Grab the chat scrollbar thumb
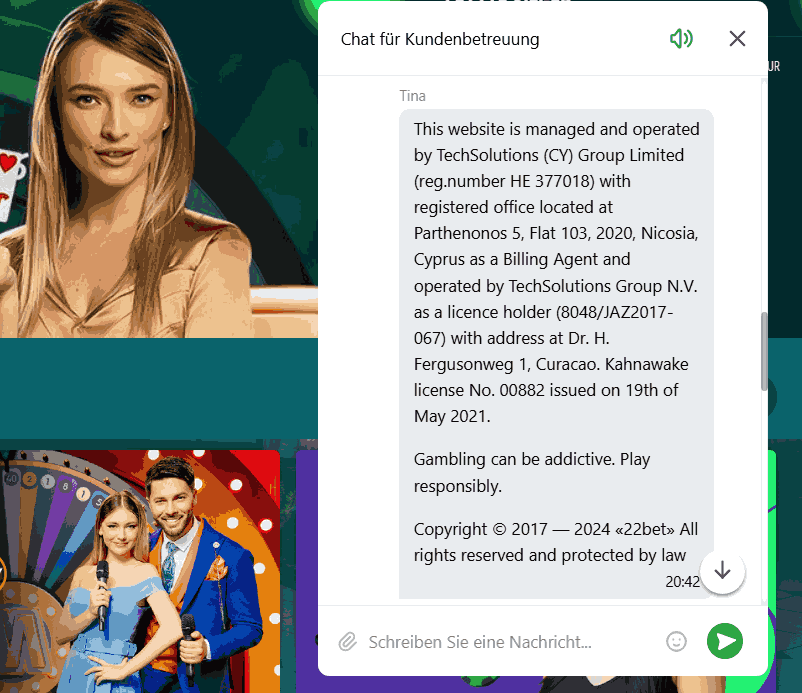Viewport: 802px width, 693px height. pos(764,351)
